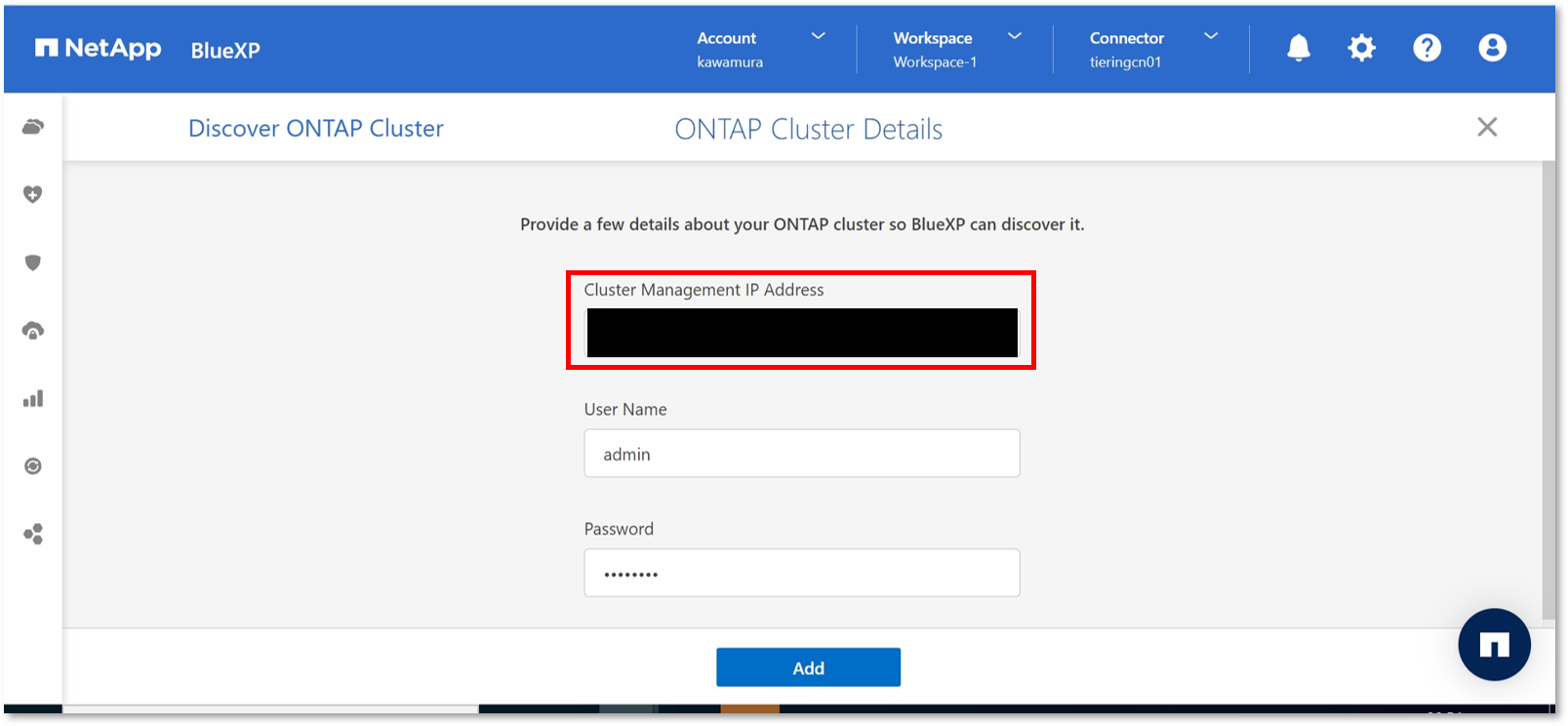Open the Backup cloud-lock icon in sidebar

point(33,331)
